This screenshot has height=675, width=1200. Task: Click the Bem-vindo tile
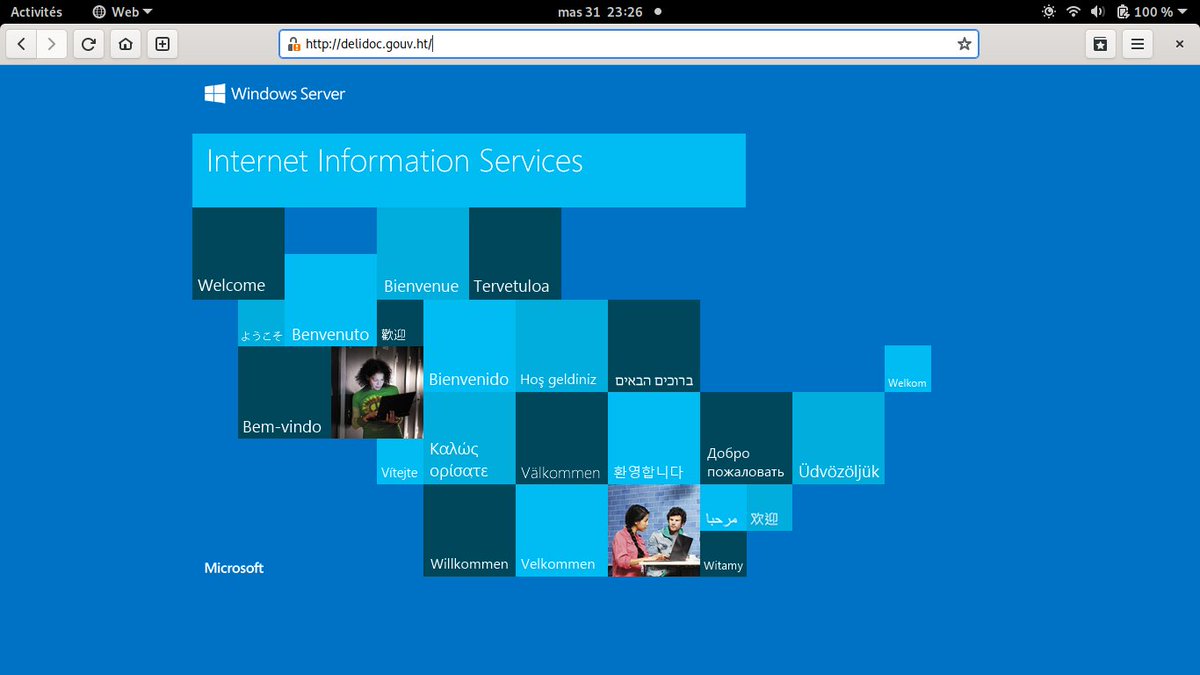[284, 392]
